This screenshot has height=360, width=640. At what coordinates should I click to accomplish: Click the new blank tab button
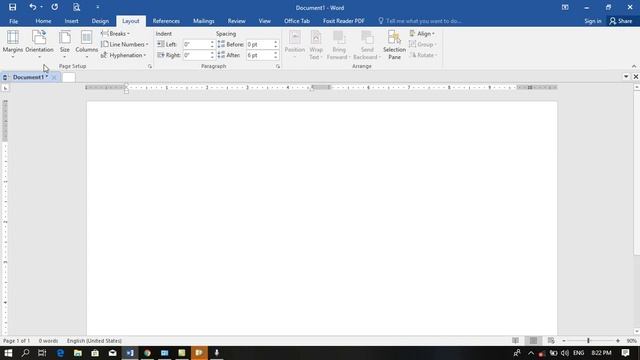[69, 77]
